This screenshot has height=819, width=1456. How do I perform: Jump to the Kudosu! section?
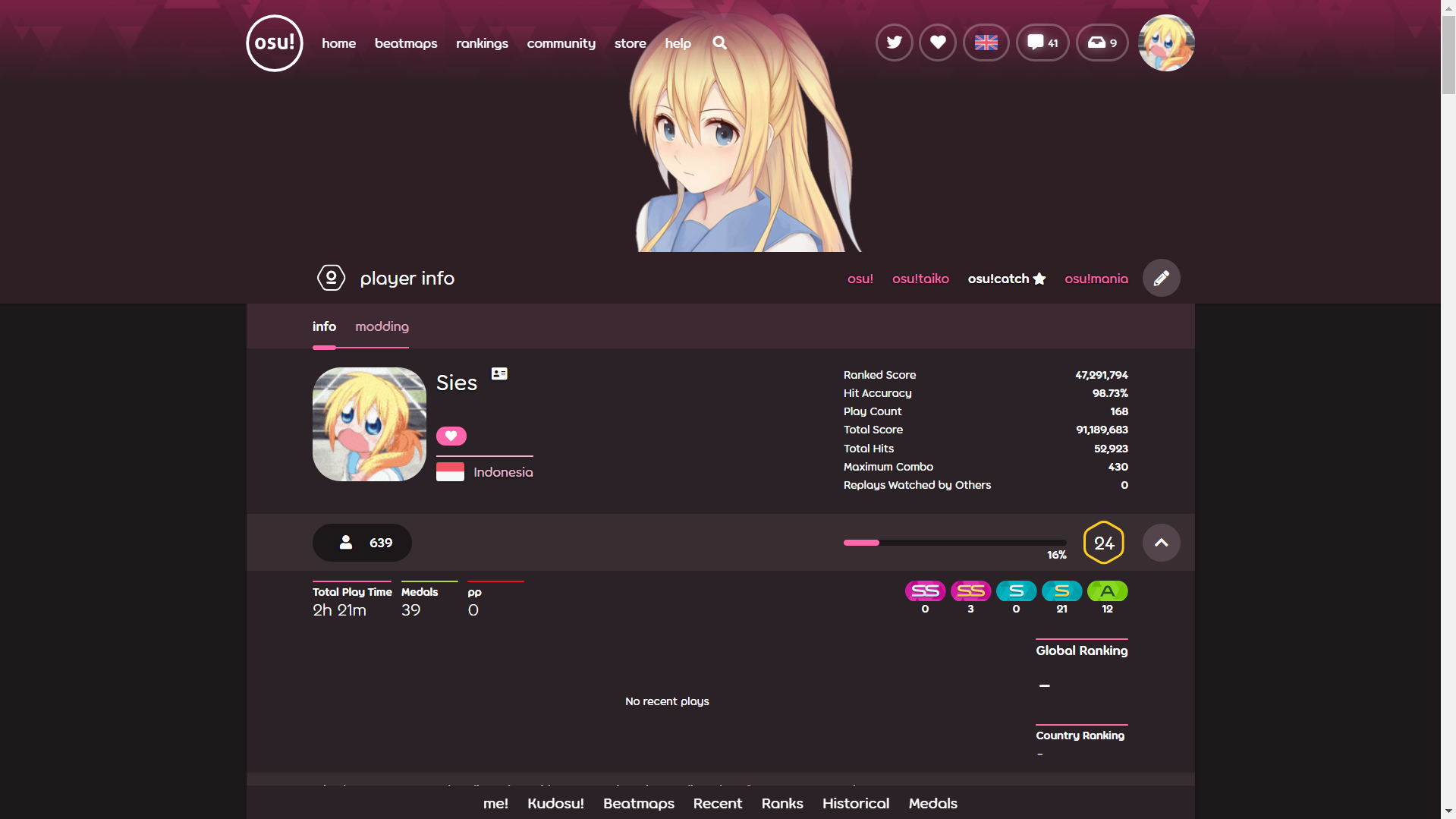[x=555, y=803]
